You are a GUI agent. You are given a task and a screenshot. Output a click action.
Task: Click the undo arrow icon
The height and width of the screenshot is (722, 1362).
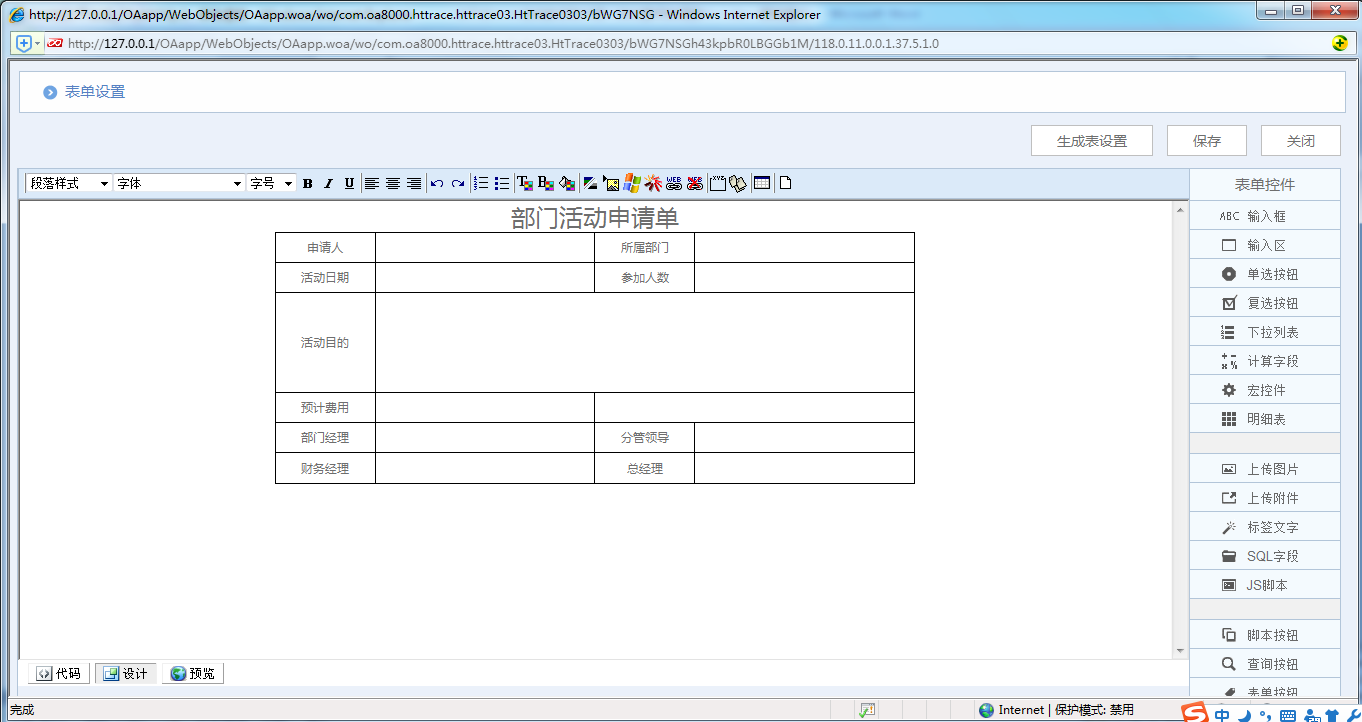(x=437, y=183)
